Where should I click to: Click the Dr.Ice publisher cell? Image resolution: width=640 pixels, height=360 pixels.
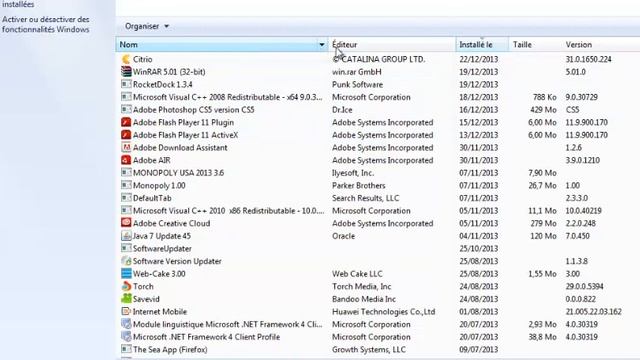[342, 110]
